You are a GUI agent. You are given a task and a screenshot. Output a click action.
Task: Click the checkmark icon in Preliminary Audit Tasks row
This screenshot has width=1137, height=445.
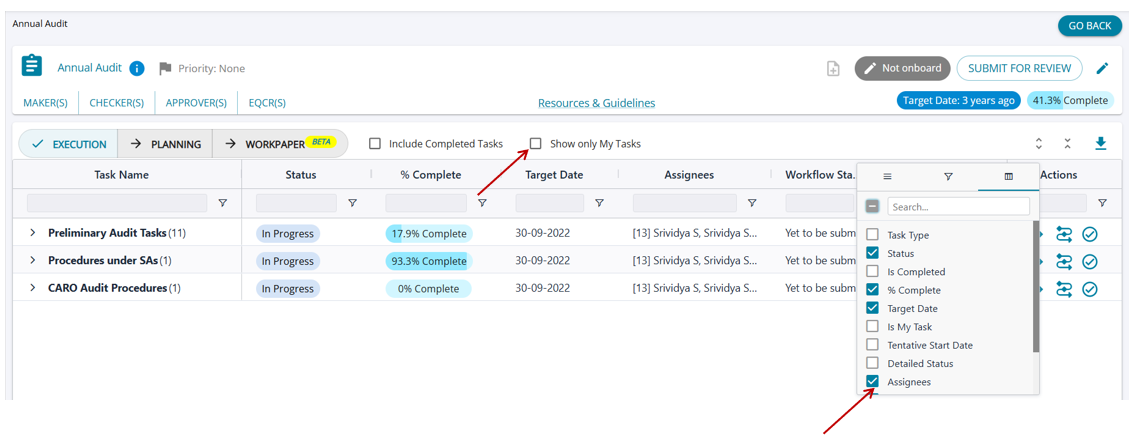(1090, 234)
